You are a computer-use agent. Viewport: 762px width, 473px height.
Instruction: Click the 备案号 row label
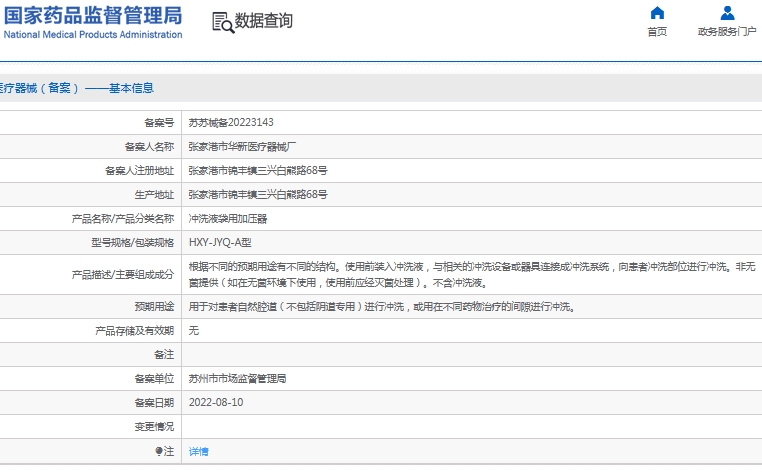pyautogui.click(x=159, y=123)
